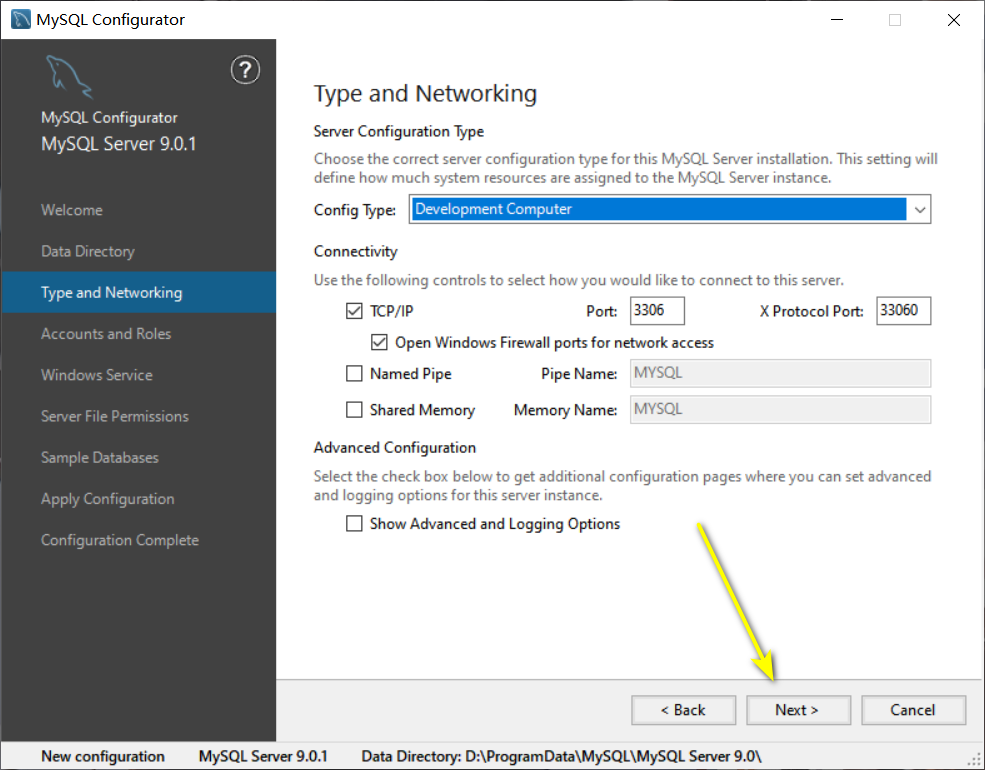Click the disabled Memory Name field
The height and width of the screenshot is (770, 985).
coord(780,409)
